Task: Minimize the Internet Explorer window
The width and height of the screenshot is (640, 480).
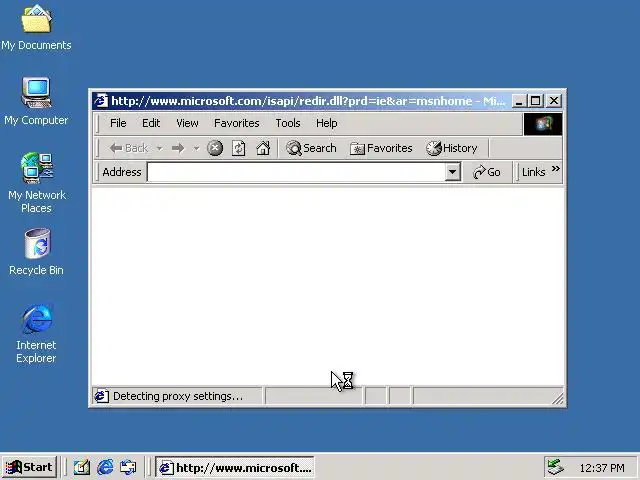Action: (519, 101)
